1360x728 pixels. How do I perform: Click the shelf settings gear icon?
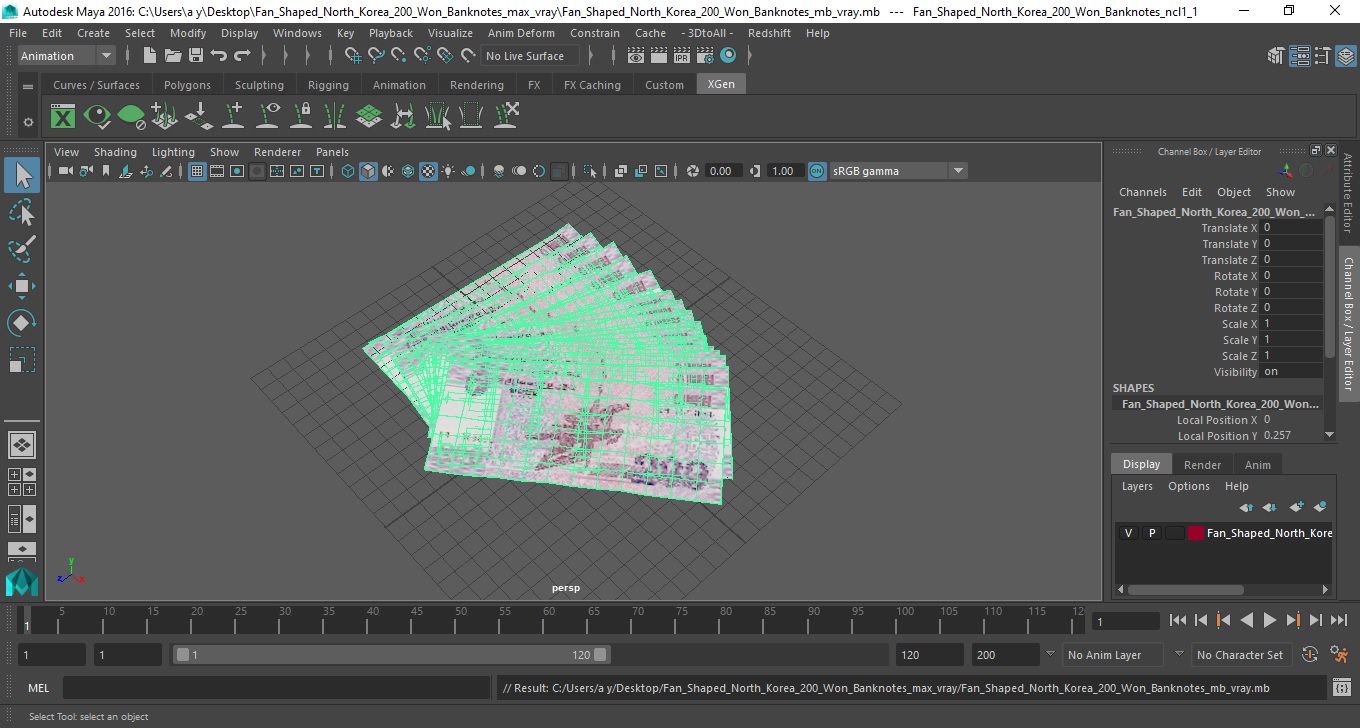coord(28,122)
